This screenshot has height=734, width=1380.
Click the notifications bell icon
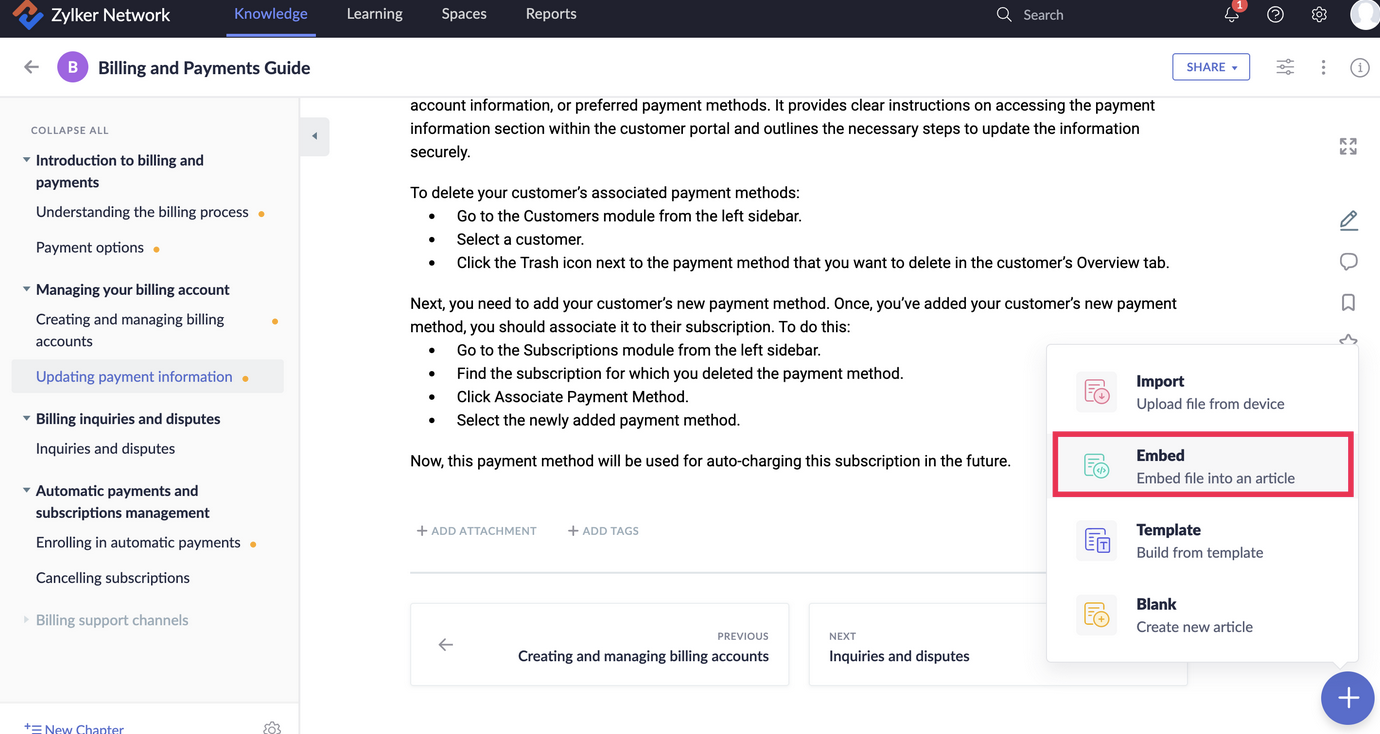1231,15
